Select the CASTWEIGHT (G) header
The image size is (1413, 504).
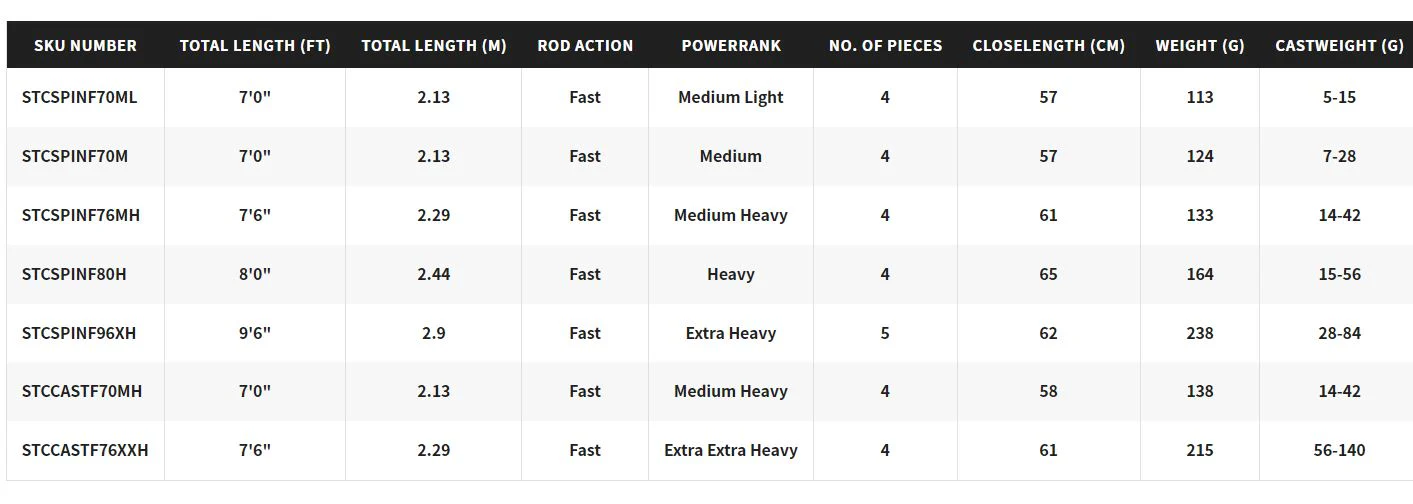(1339, 45)
